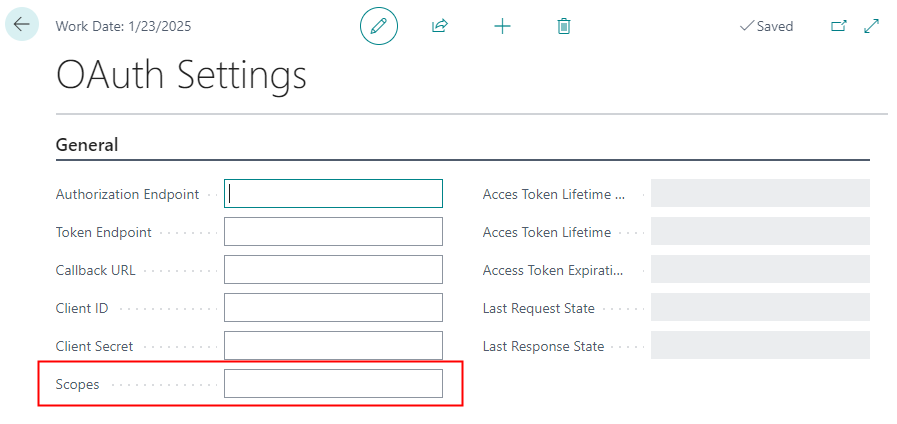
Task: Click the Client ID input
Action: (x=333, y=308)
